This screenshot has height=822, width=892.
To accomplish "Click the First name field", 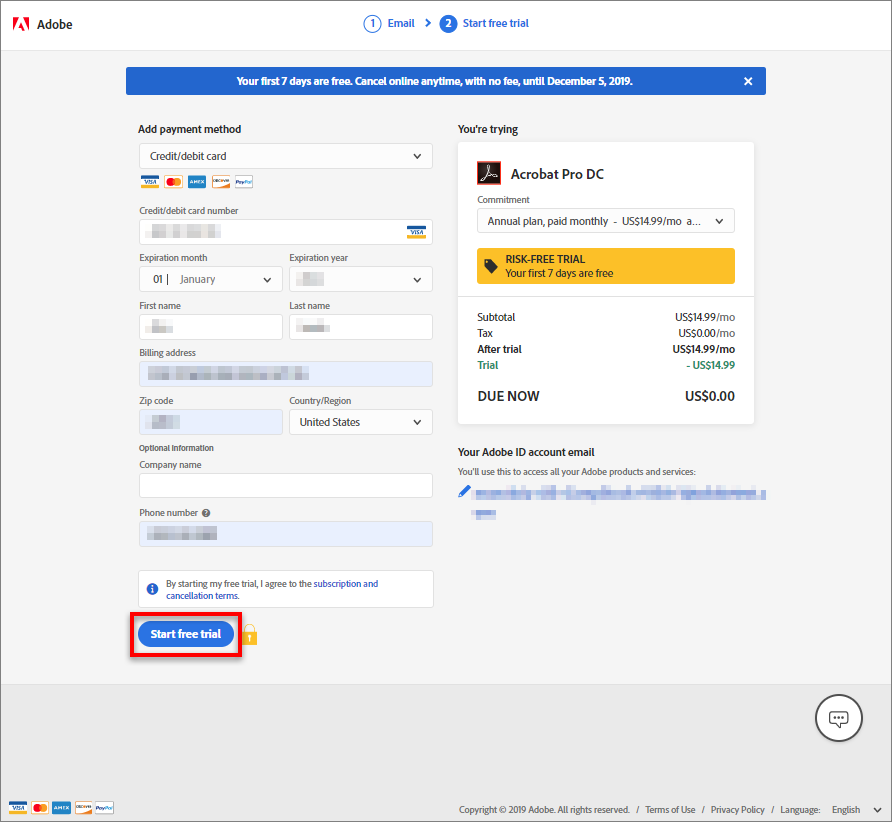I will (210, 327).
